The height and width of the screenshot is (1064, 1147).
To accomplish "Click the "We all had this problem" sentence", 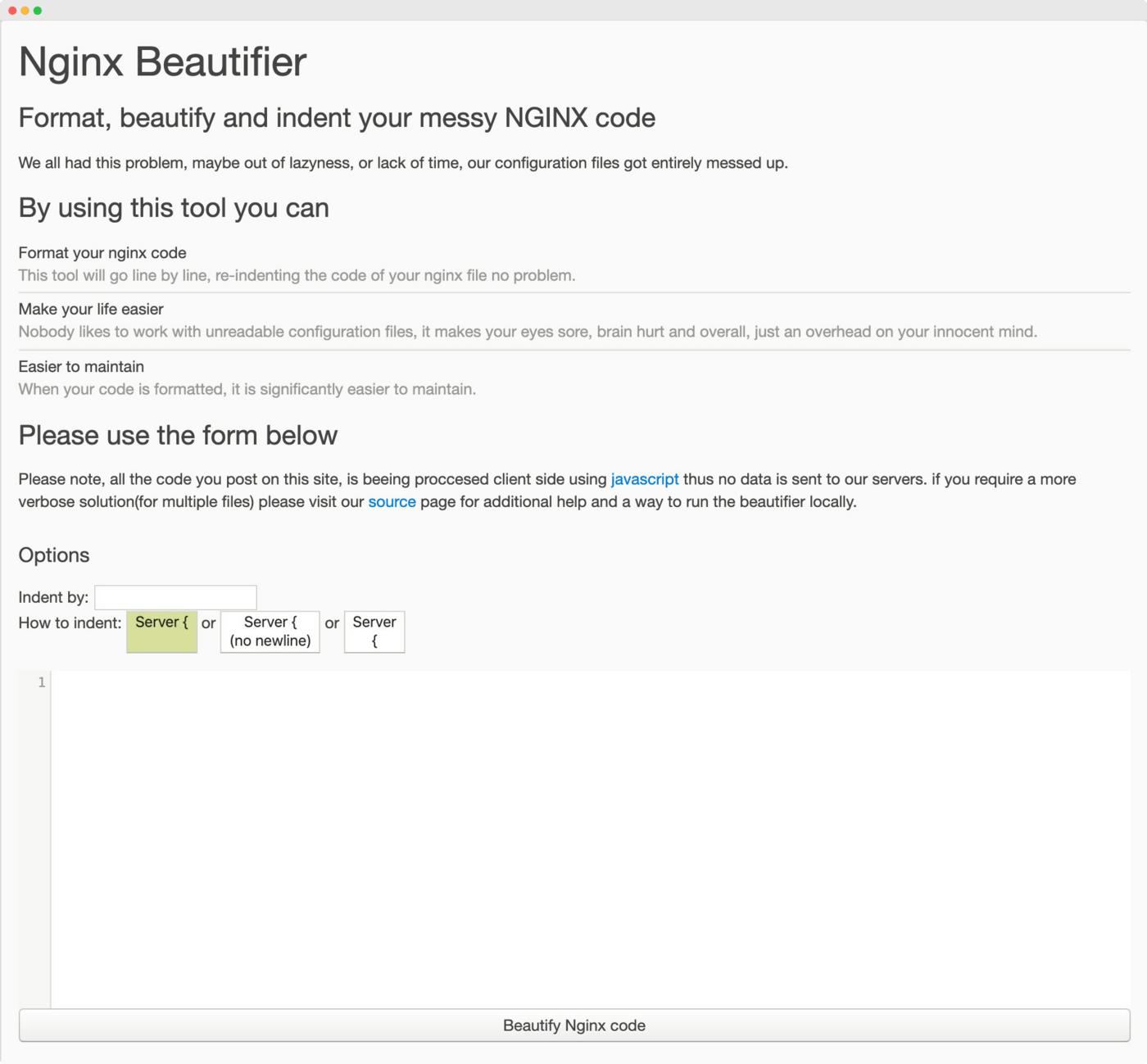I will coord(403,163).
